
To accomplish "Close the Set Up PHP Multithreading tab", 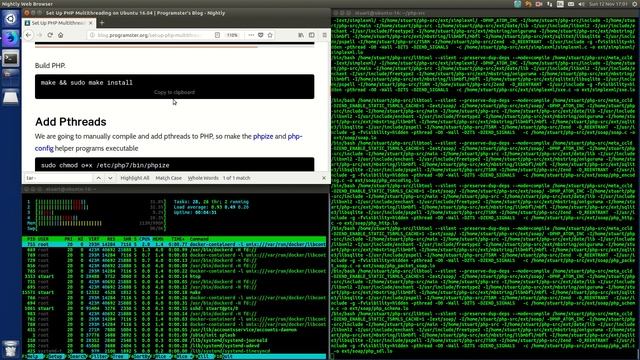I will 91,23.
